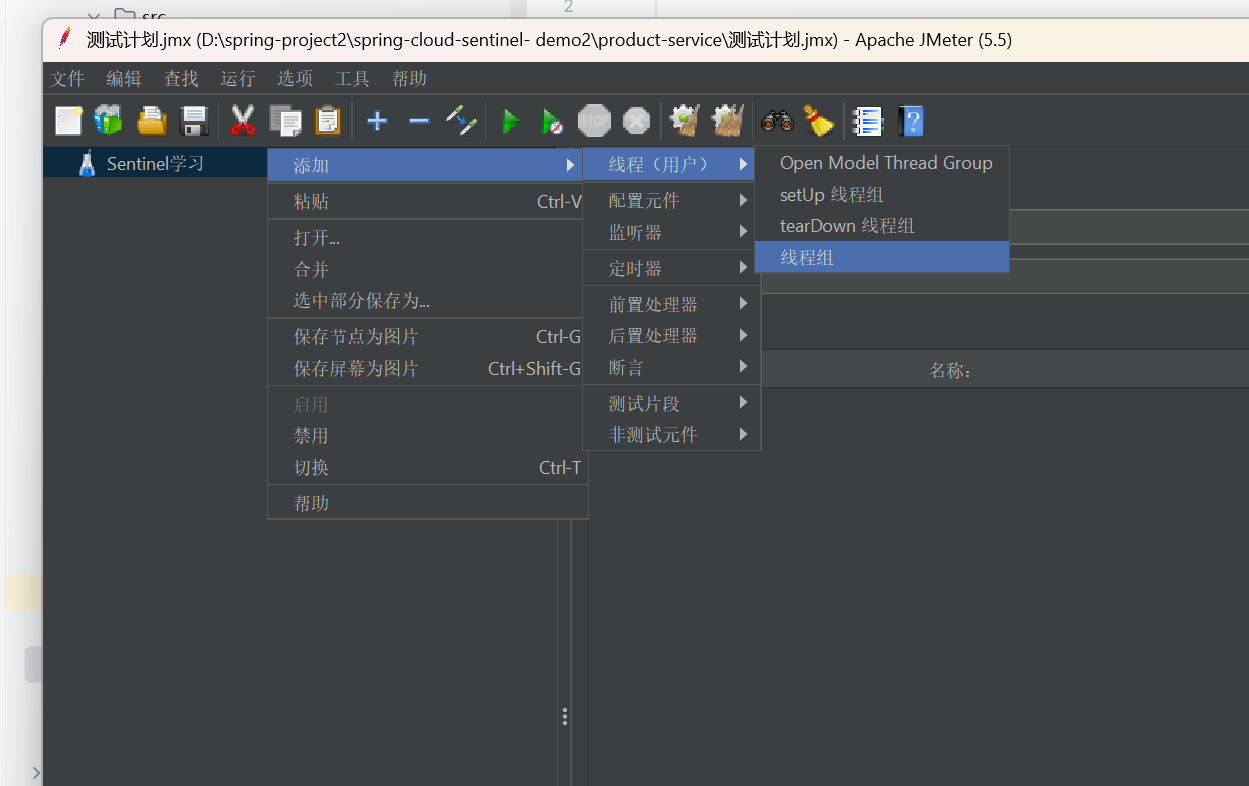This screenshot has height=786, width=1249.
Task: Select 保存节点为图片 entry
Action: [x=427, y=336]
